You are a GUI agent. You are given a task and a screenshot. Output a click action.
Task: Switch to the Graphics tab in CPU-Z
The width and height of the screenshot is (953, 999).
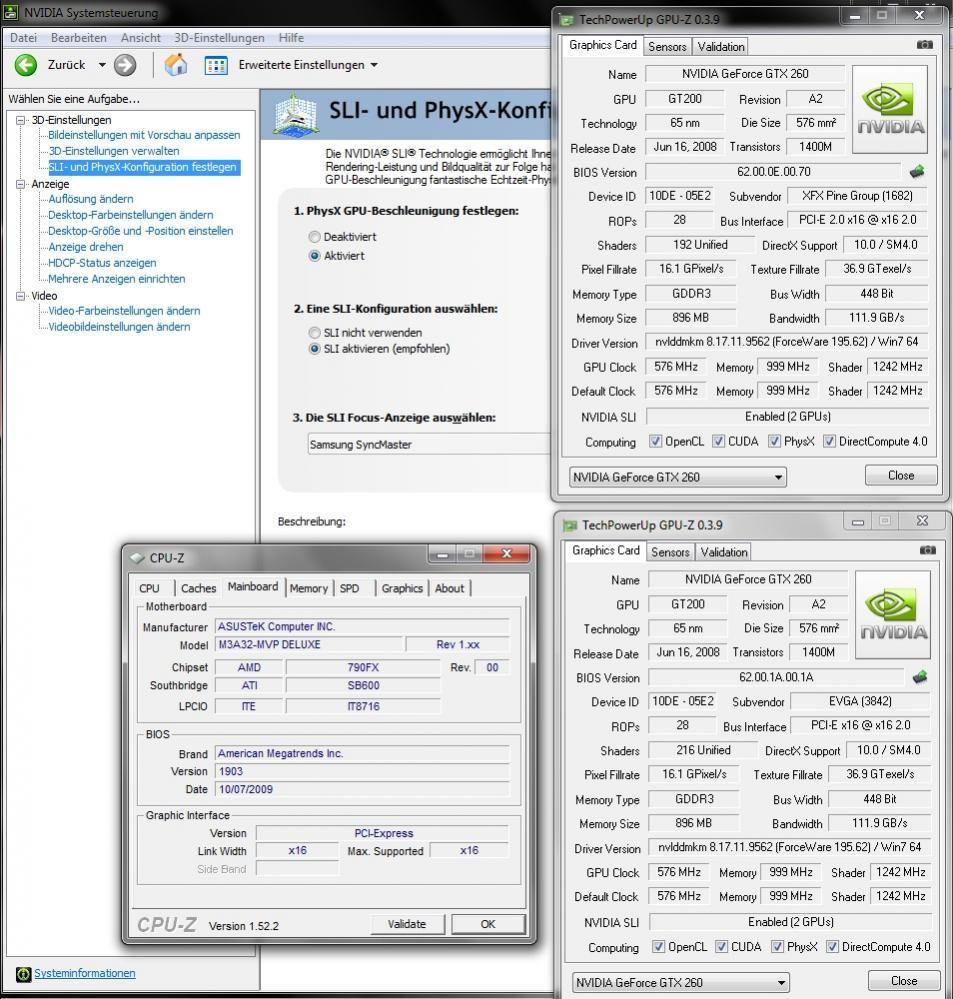[402, 589]
